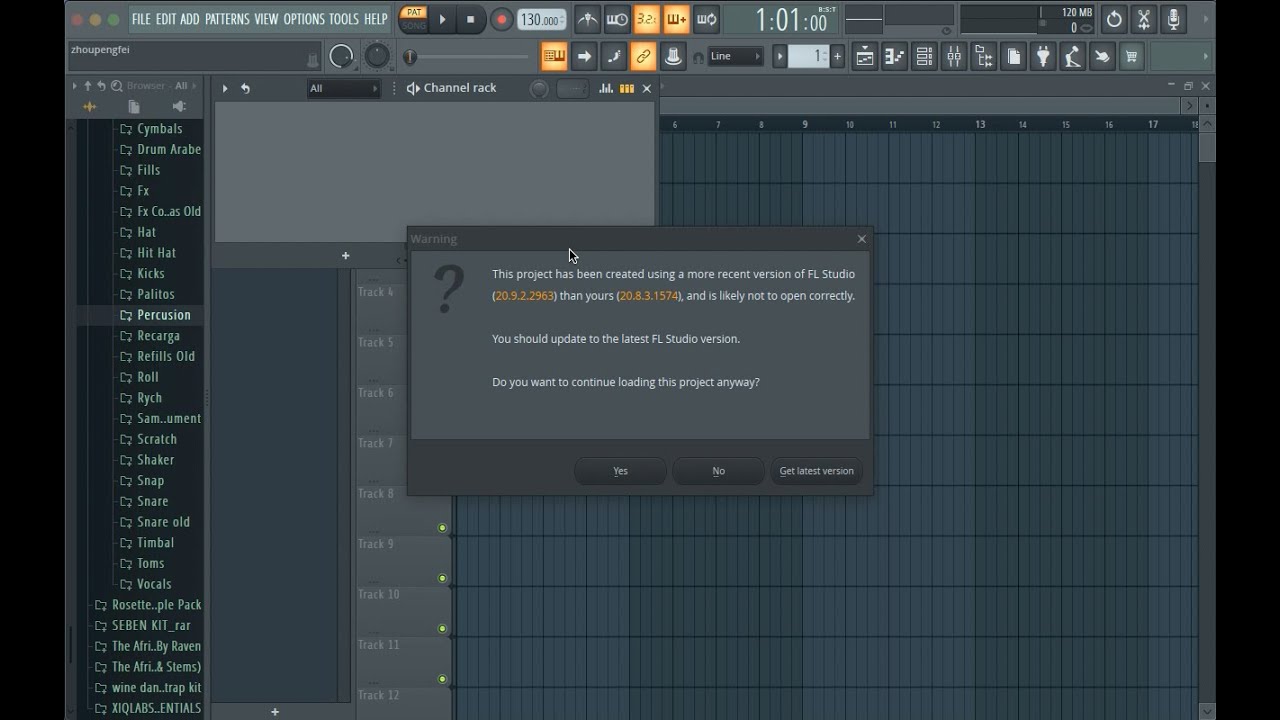Toggle channel rack step/piano roll view icon
1280x720 pixels.
coord(627,88)
